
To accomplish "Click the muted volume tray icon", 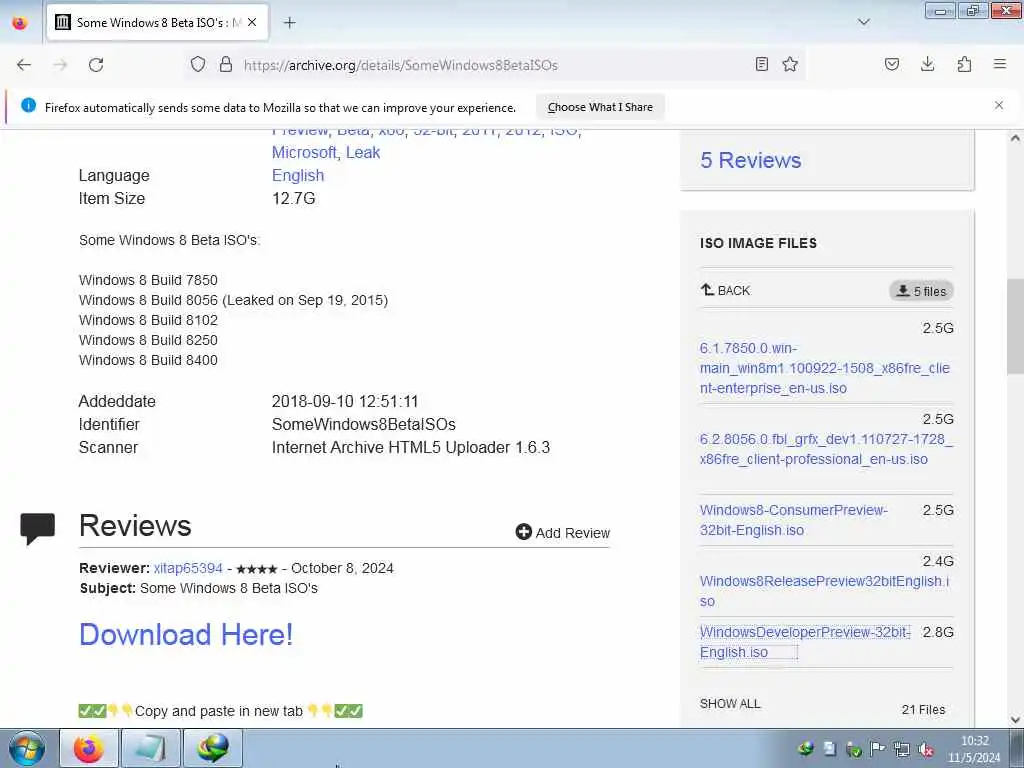I will tap(925, 749).
